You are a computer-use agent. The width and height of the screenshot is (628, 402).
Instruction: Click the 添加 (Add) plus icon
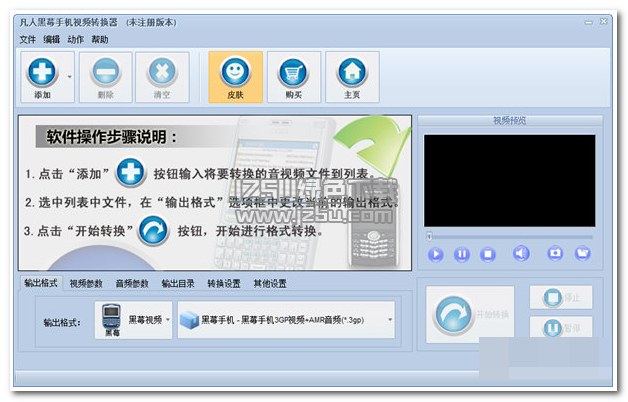pos(42,72)
